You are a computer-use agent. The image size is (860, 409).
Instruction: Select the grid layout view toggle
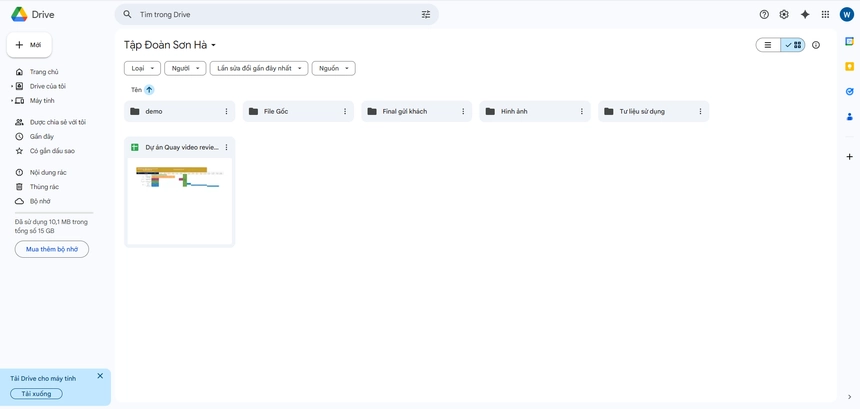pos(793,45)
